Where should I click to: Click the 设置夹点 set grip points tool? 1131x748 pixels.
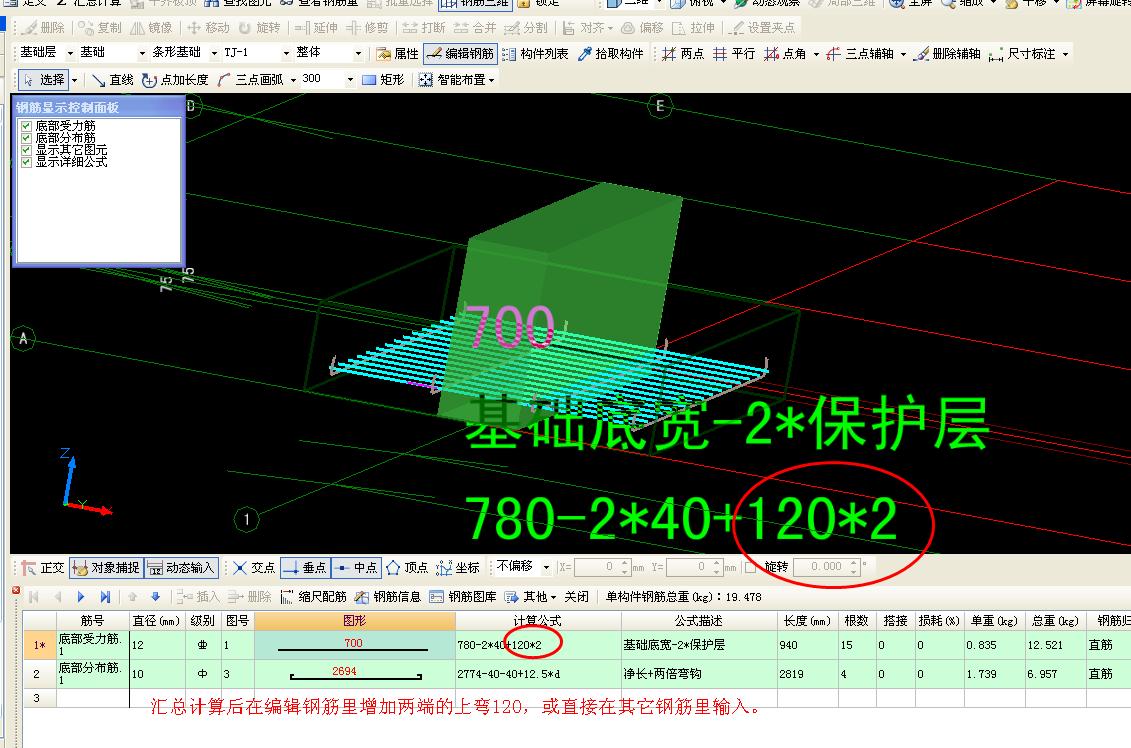pos(762,27)
